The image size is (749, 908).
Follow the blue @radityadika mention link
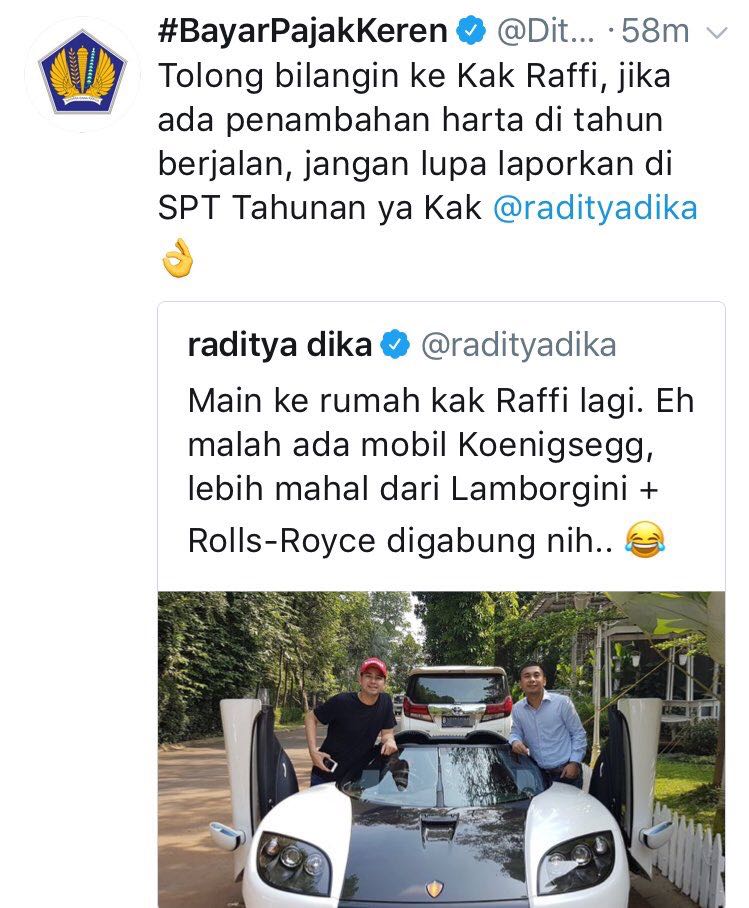[x=595, y=207]
